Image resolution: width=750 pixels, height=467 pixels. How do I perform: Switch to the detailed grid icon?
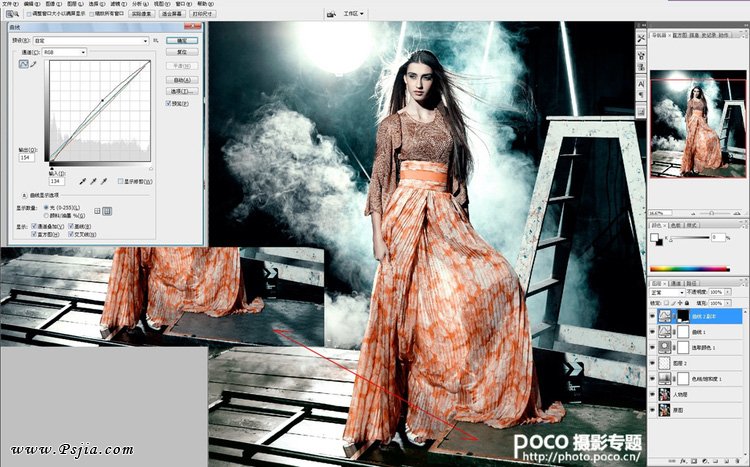click(x=107, y=210)
